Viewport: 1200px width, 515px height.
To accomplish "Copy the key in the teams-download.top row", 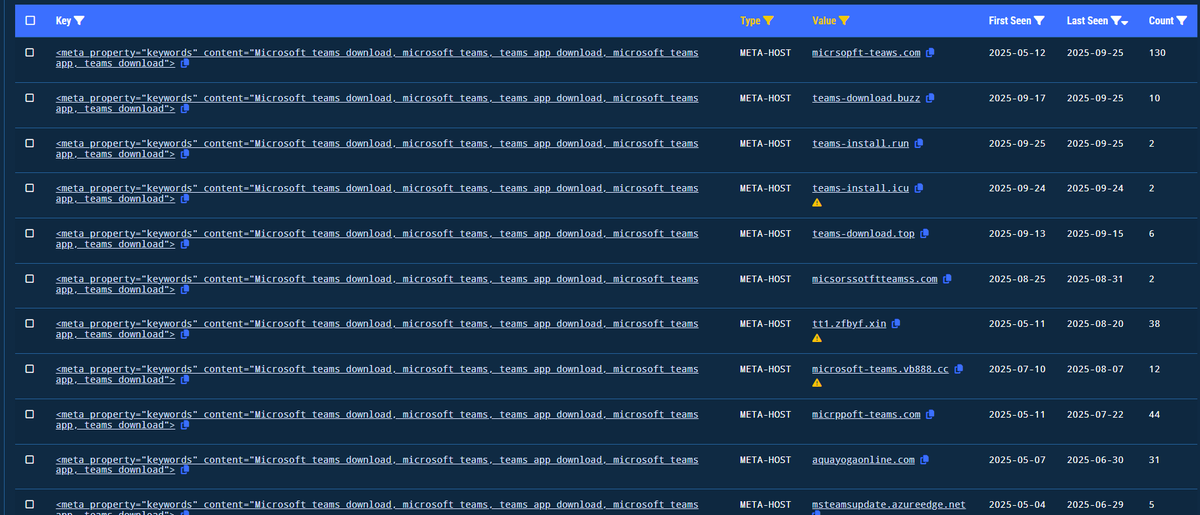I will [x=185, y=244].
